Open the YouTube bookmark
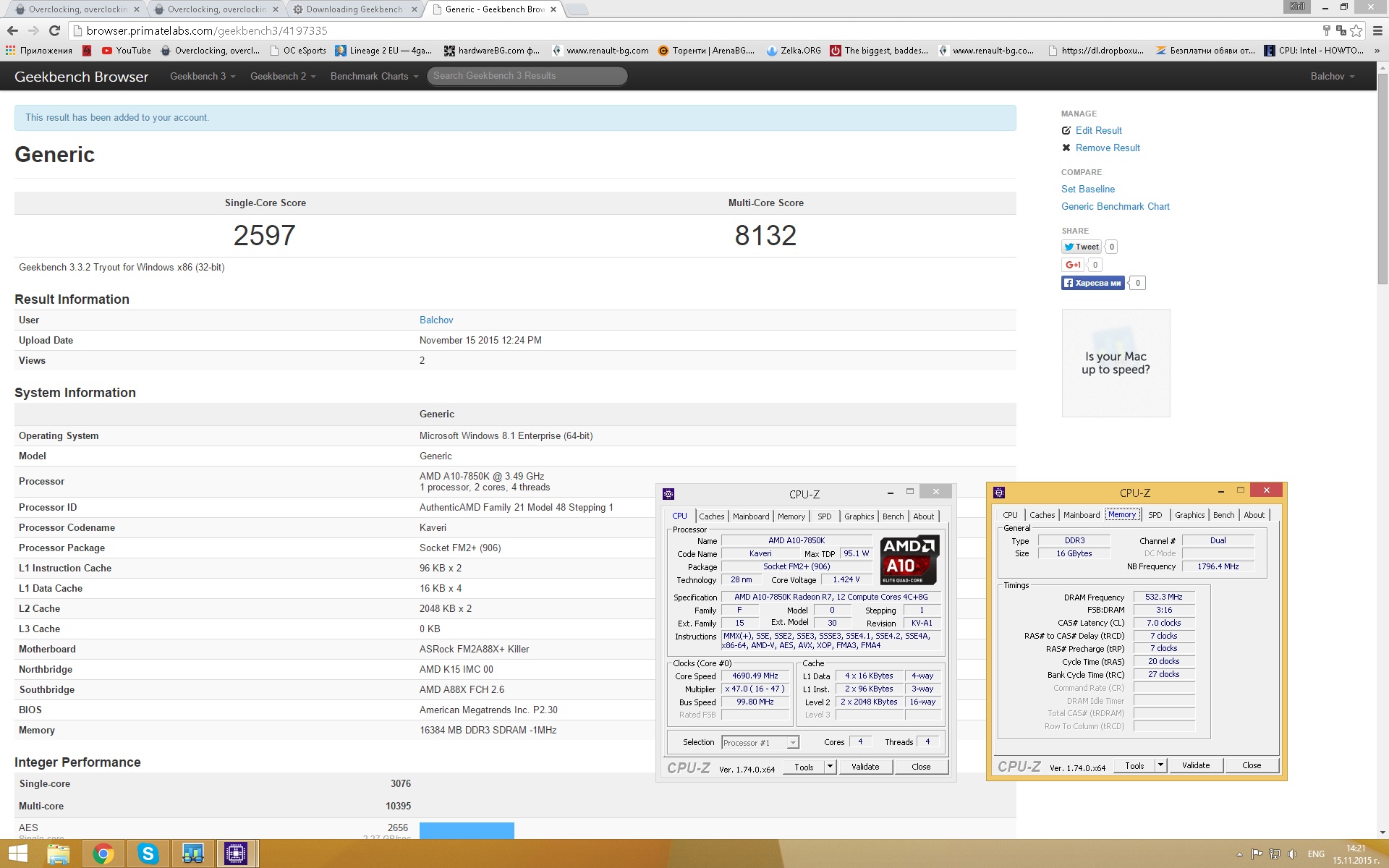 tap(127, 51)
